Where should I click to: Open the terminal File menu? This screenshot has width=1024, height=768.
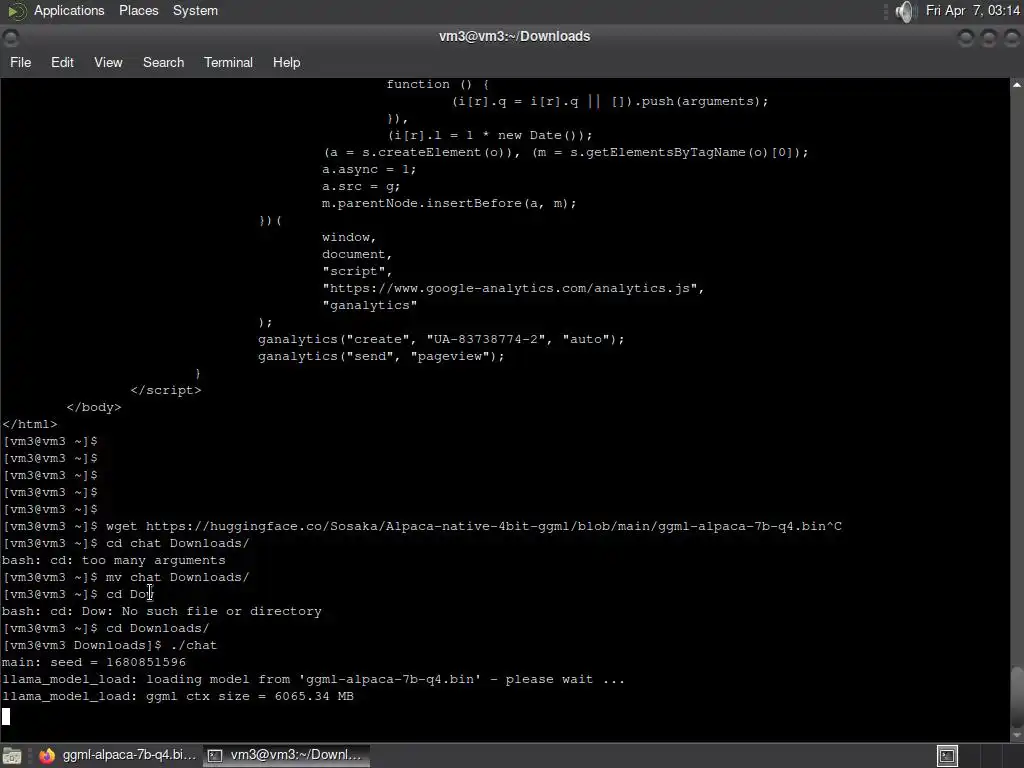[20, 62]
